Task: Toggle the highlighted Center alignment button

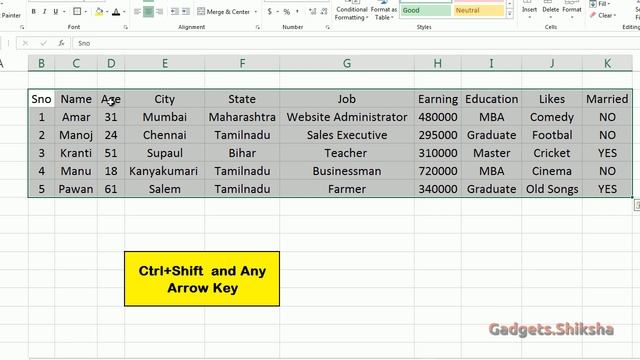Action: click(148, 12)
